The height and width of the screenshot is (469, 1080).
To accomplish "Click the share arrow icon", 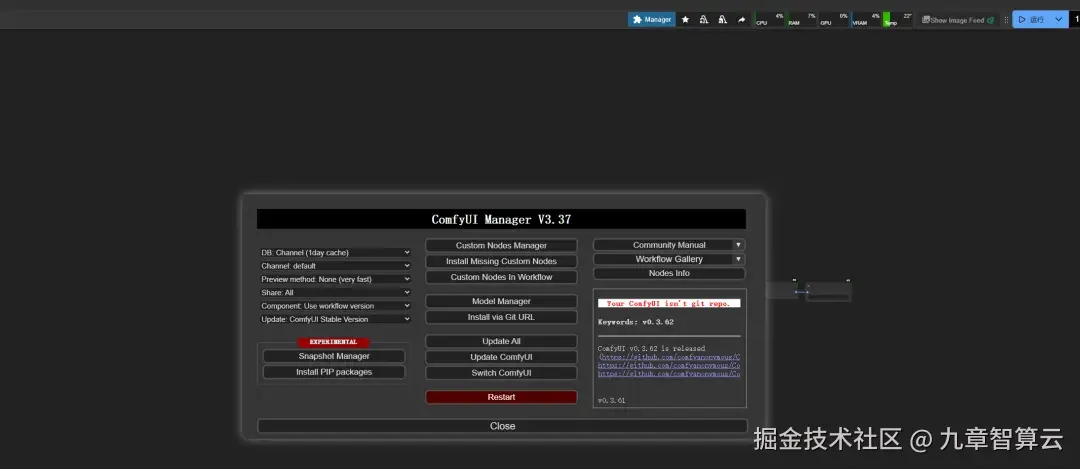I will click(741, 20).
